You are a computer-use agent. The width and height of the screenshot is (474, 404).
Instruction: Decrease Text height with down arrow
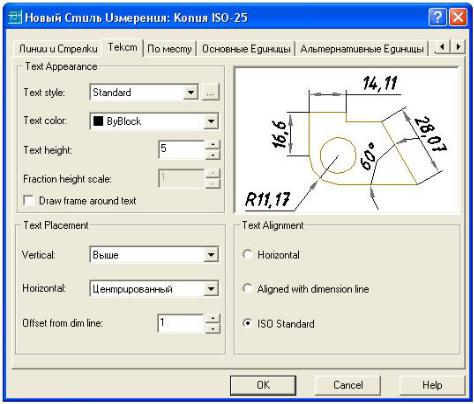click(x=213, y=155)
